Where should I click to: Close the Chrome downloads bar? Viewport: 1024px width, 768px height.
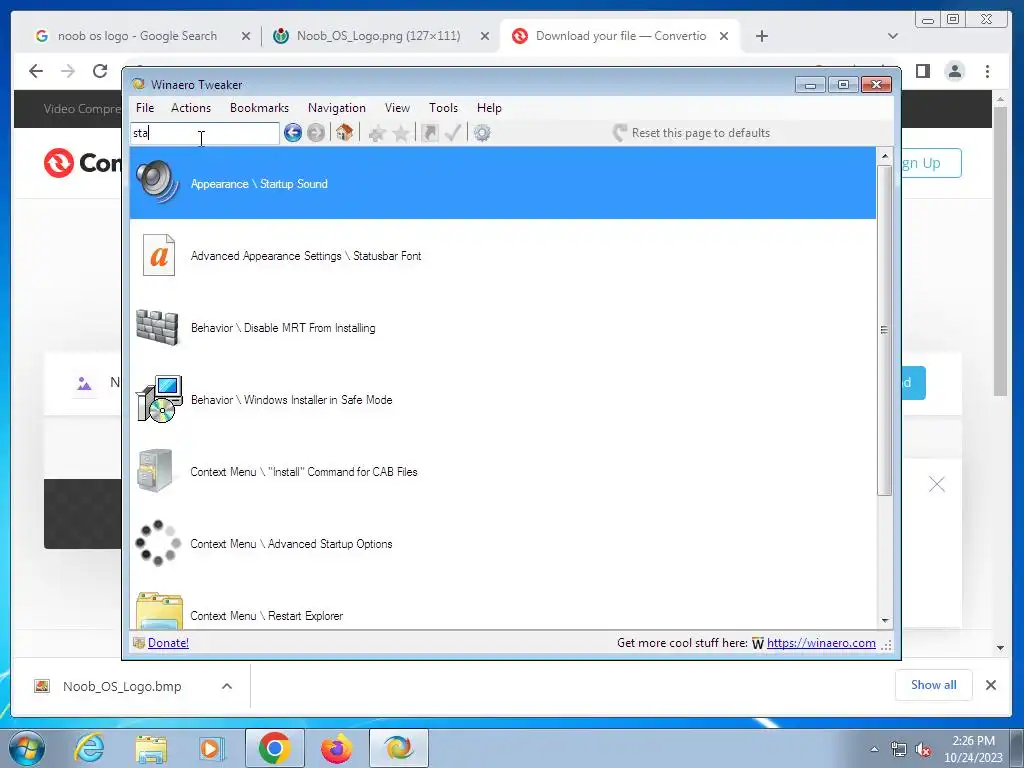(991, 684)
